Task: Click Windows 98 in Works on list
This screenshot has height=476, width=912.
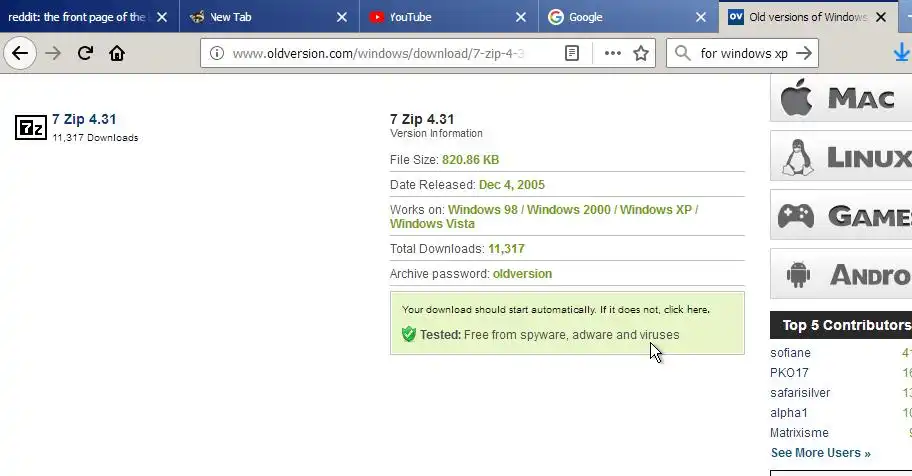Action: click(x=483, y=209)
